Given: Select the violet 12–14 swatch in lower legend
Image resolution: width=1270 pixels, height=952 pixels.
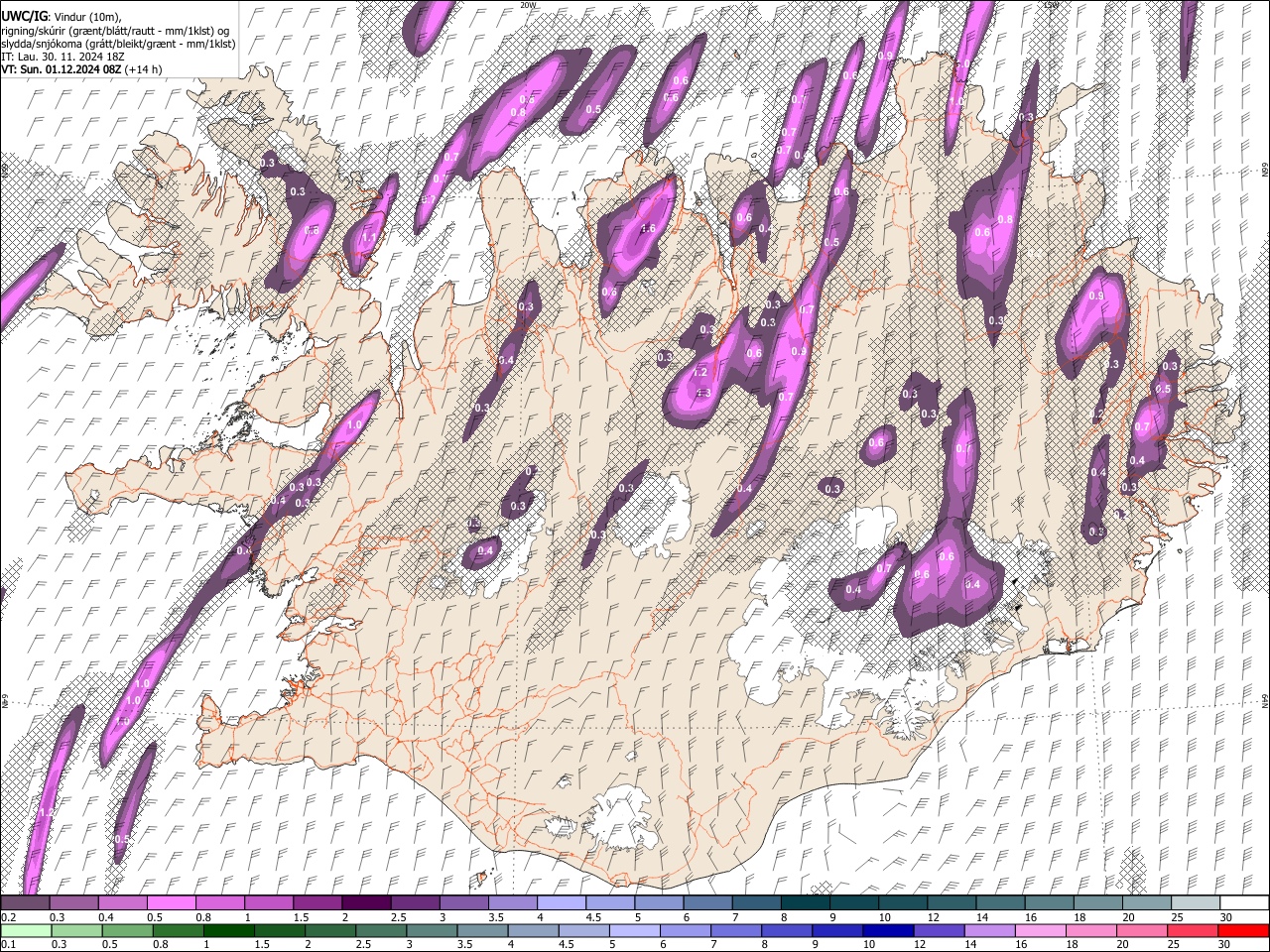Looking at the screenshot, I should pyautogui.click(x=938, y=931).
